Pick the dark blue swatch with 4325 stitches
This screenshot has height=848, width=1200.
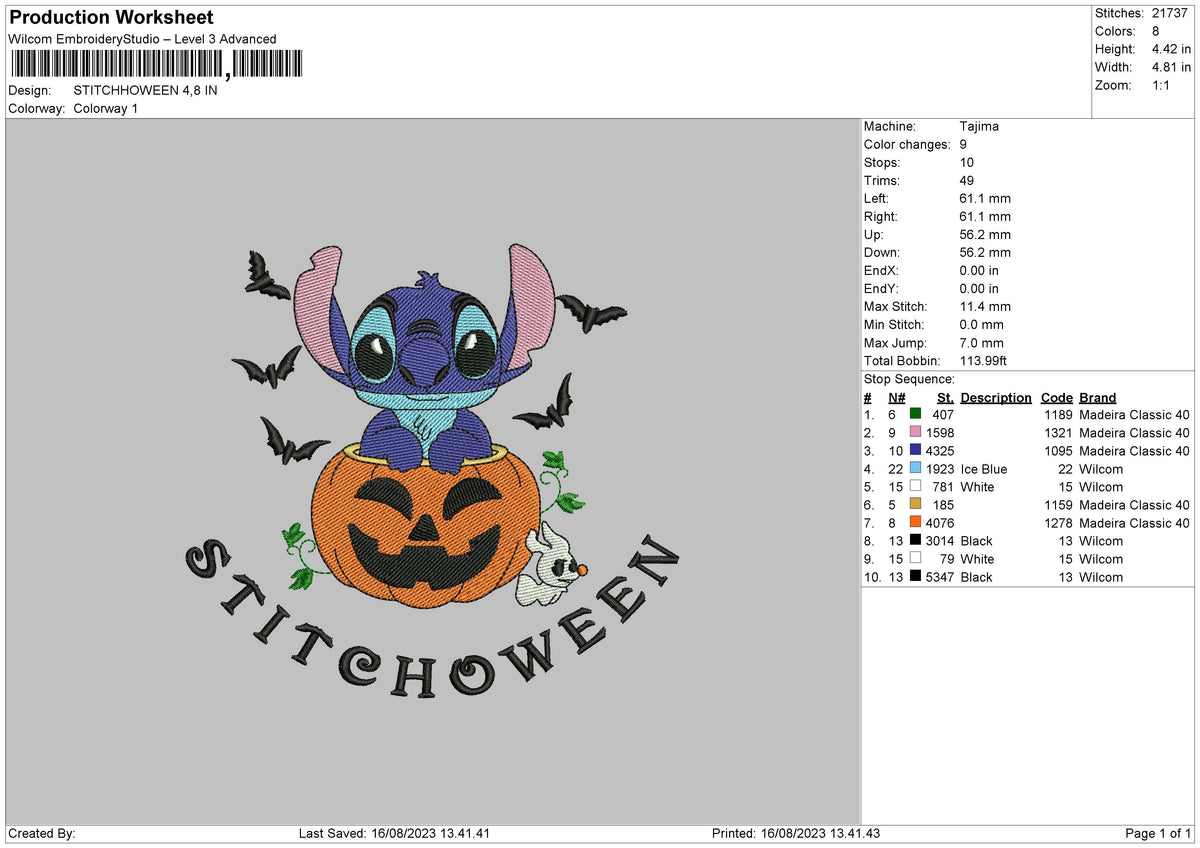(x=915, y=450)
